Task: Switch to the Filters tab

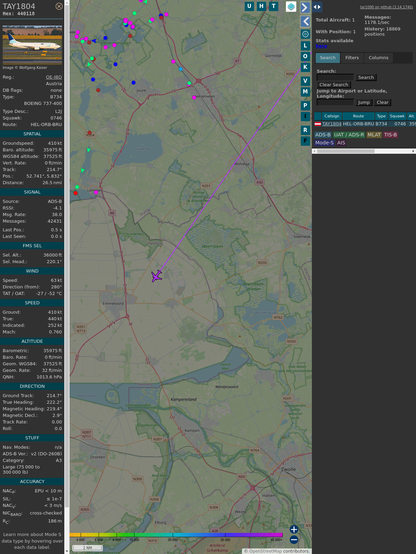Action: (x=352, y=58)
